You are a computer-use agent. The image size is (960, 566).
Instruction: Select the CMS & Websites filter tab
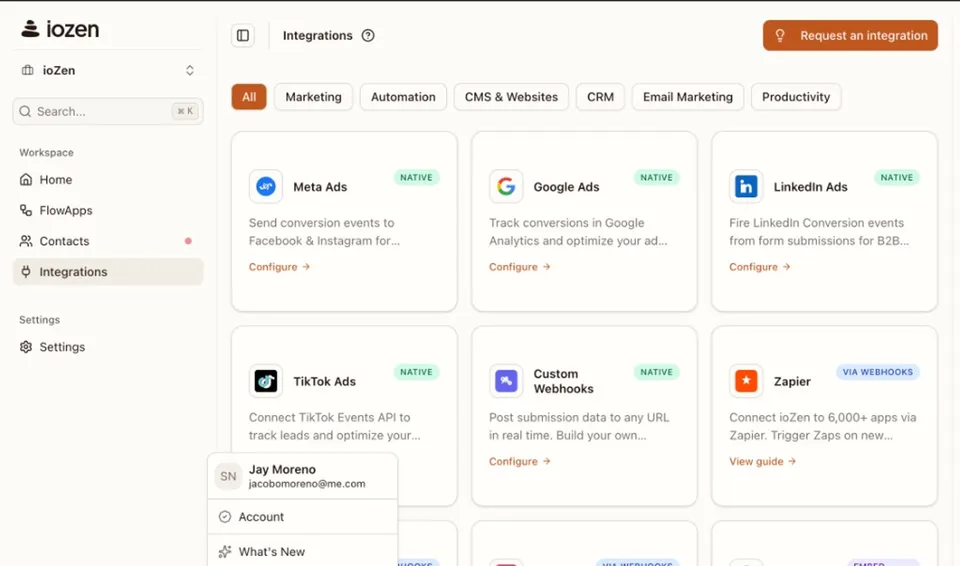511,97
